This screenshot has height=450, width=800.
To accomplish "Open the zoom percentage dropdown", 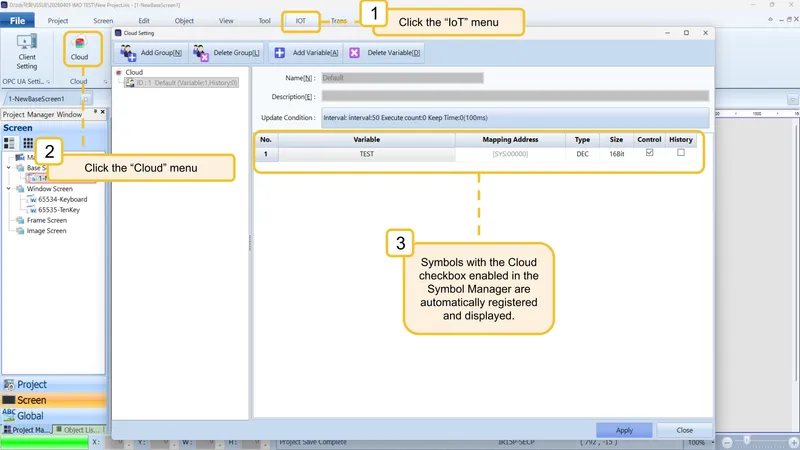I will tap(712, 443).
